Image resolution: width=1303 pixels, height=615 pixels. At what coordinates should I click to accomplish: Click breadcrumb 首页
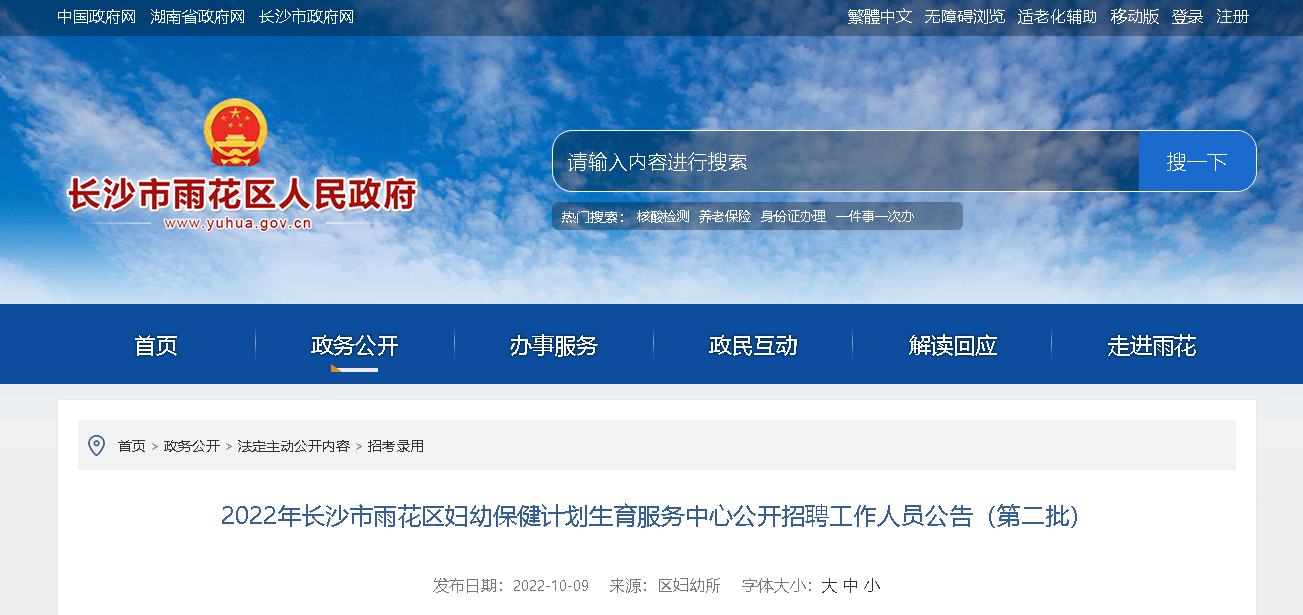(131, 446)
